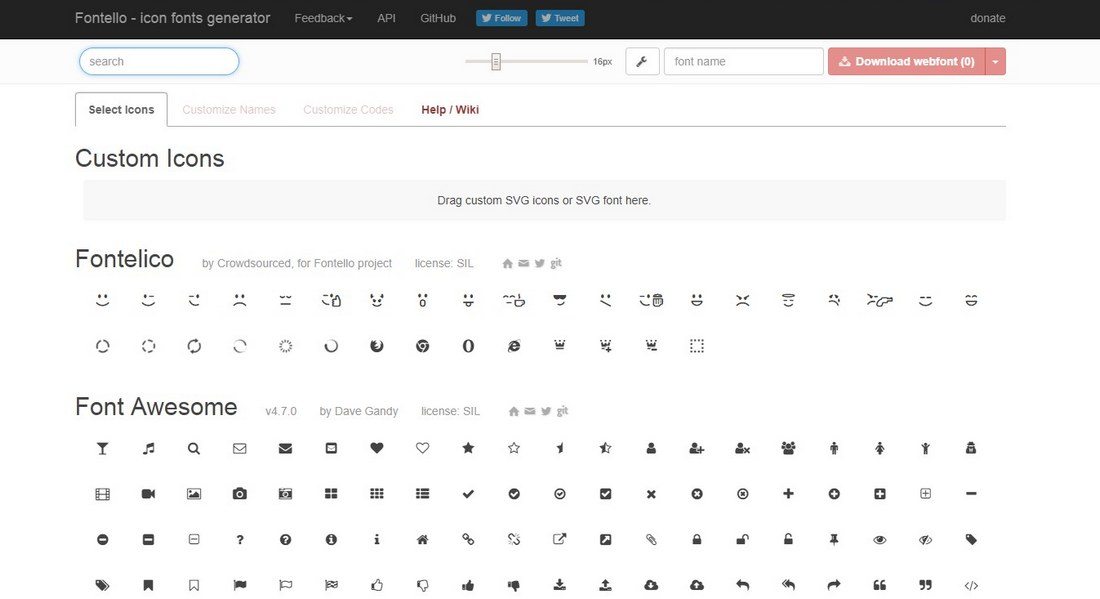
Task: Select the video camera icon
Action: 148,494
